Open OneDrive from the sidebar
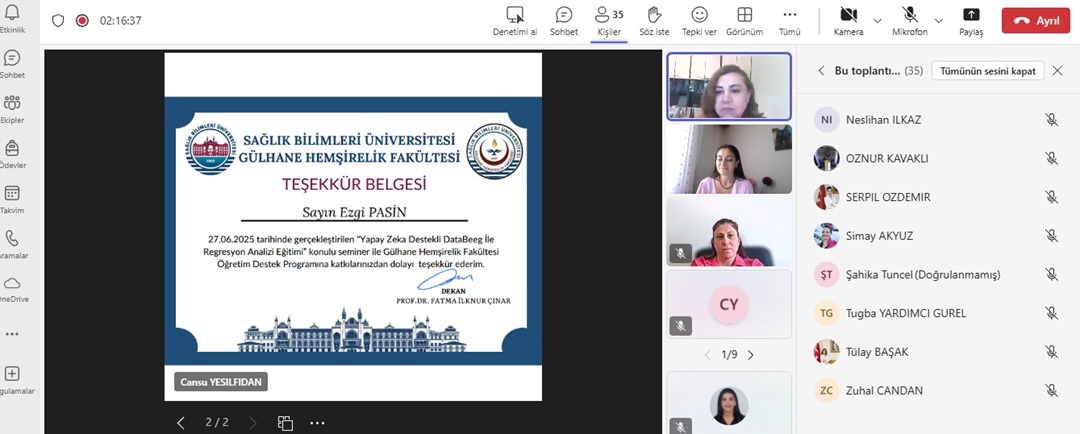This screenshot has width=1080, height=434. coord(12,289)
